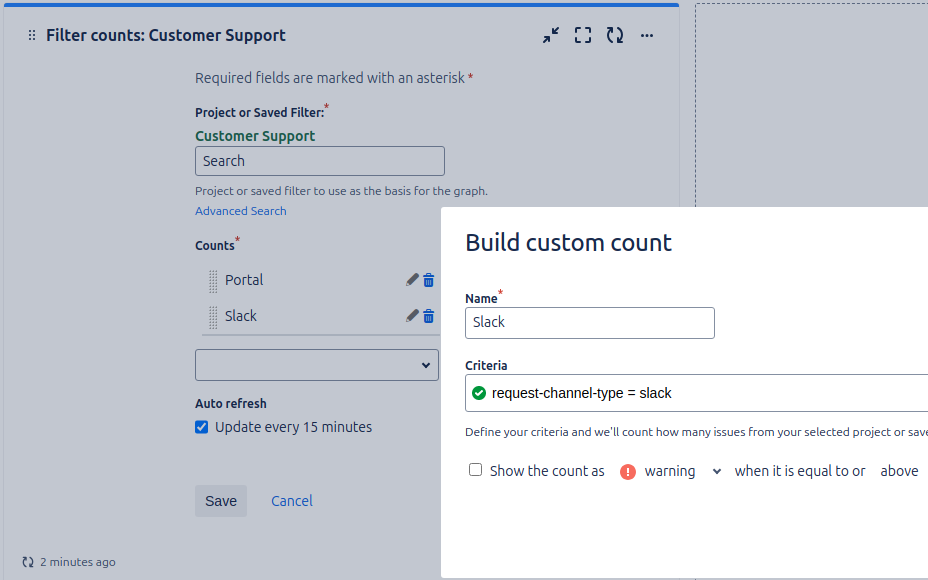This screenshot has height=580, width=928.
Task: Click the Save button
Action: click(x=221, y=501)
